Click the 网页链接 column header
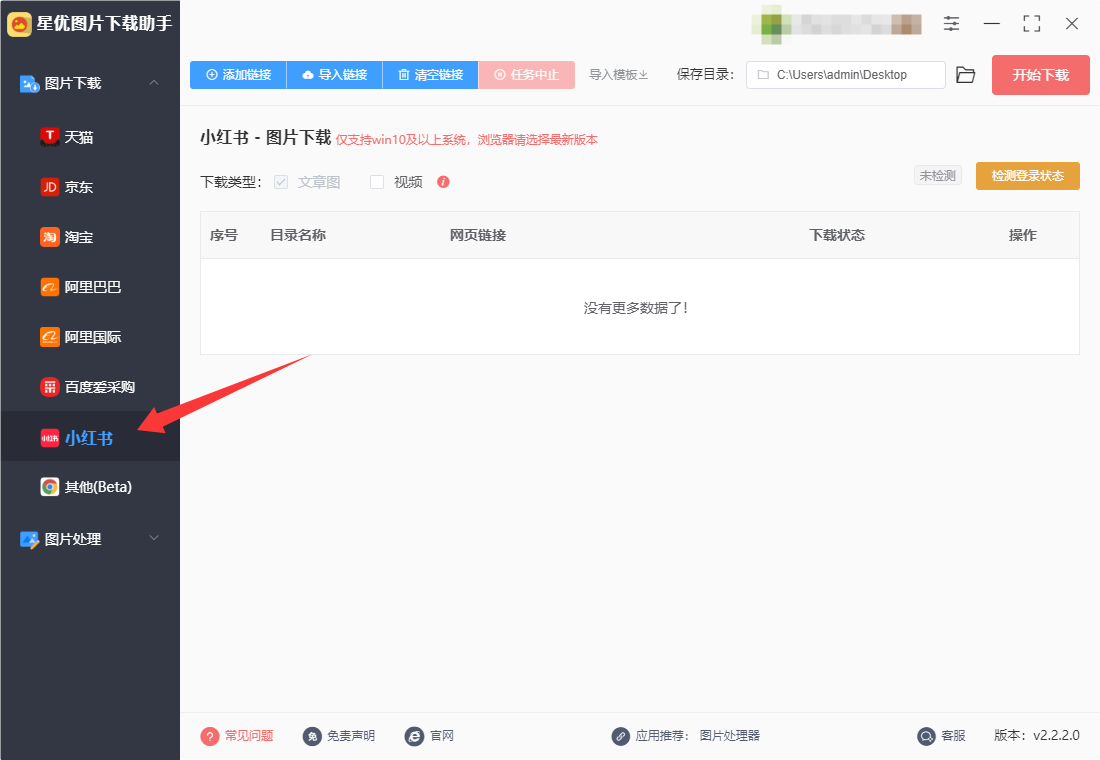The height and width of the screenshot is (760, 1100). pyautogui.click(x=478, y=235)
